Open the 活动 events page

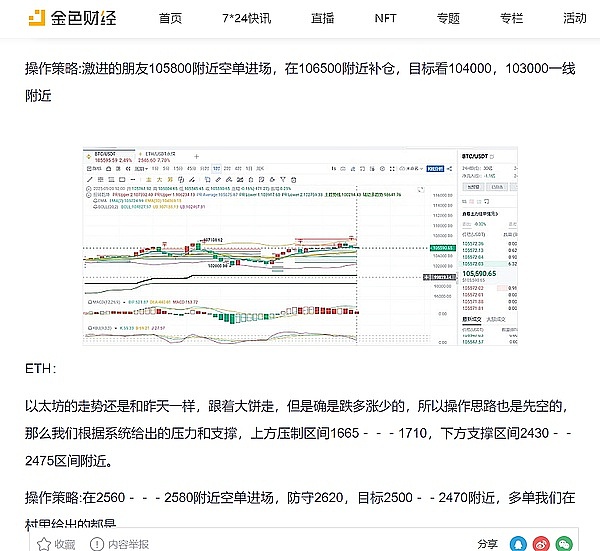tap(574, 18)
